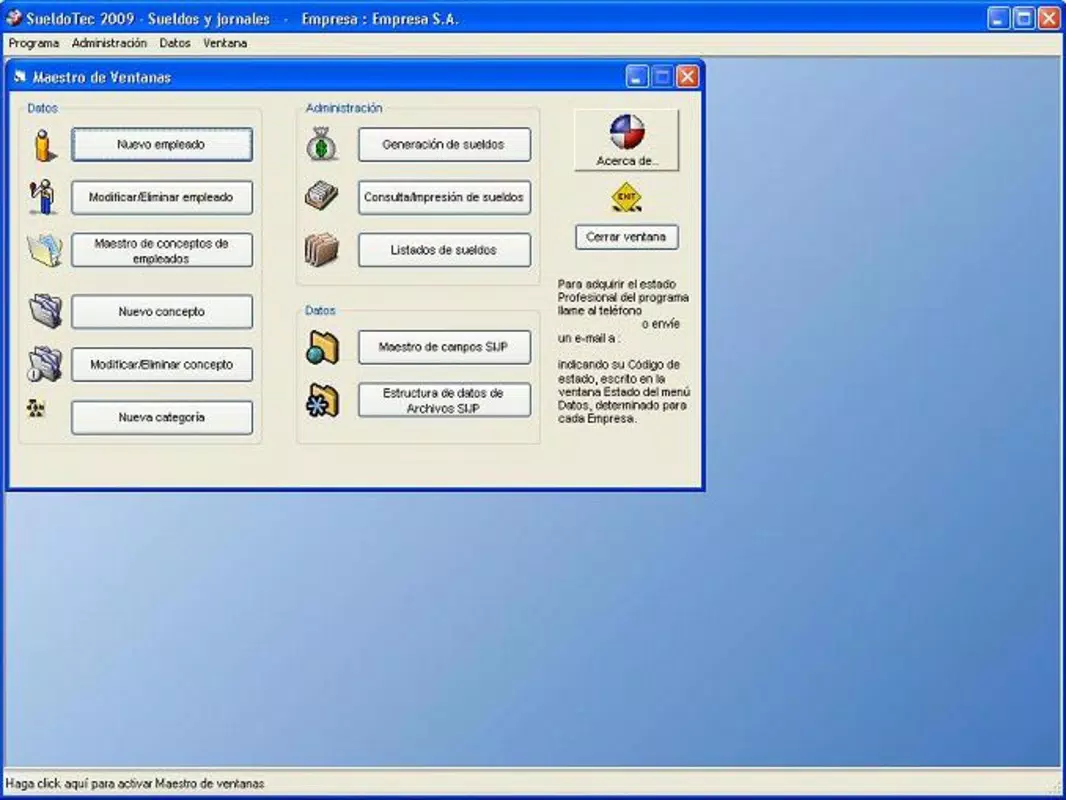Close the Maestro de Ventanas window
1066x800 pixels.
coord(687,77)
